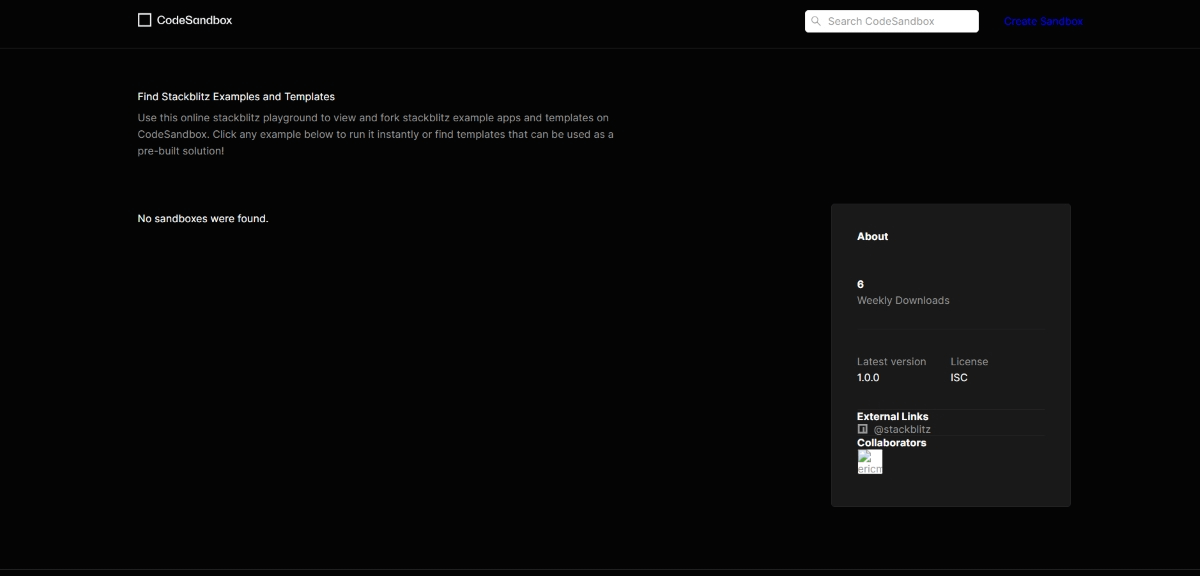Click the weekly downloads count 6
This screenshot has height=576, width=1200.
860,284
